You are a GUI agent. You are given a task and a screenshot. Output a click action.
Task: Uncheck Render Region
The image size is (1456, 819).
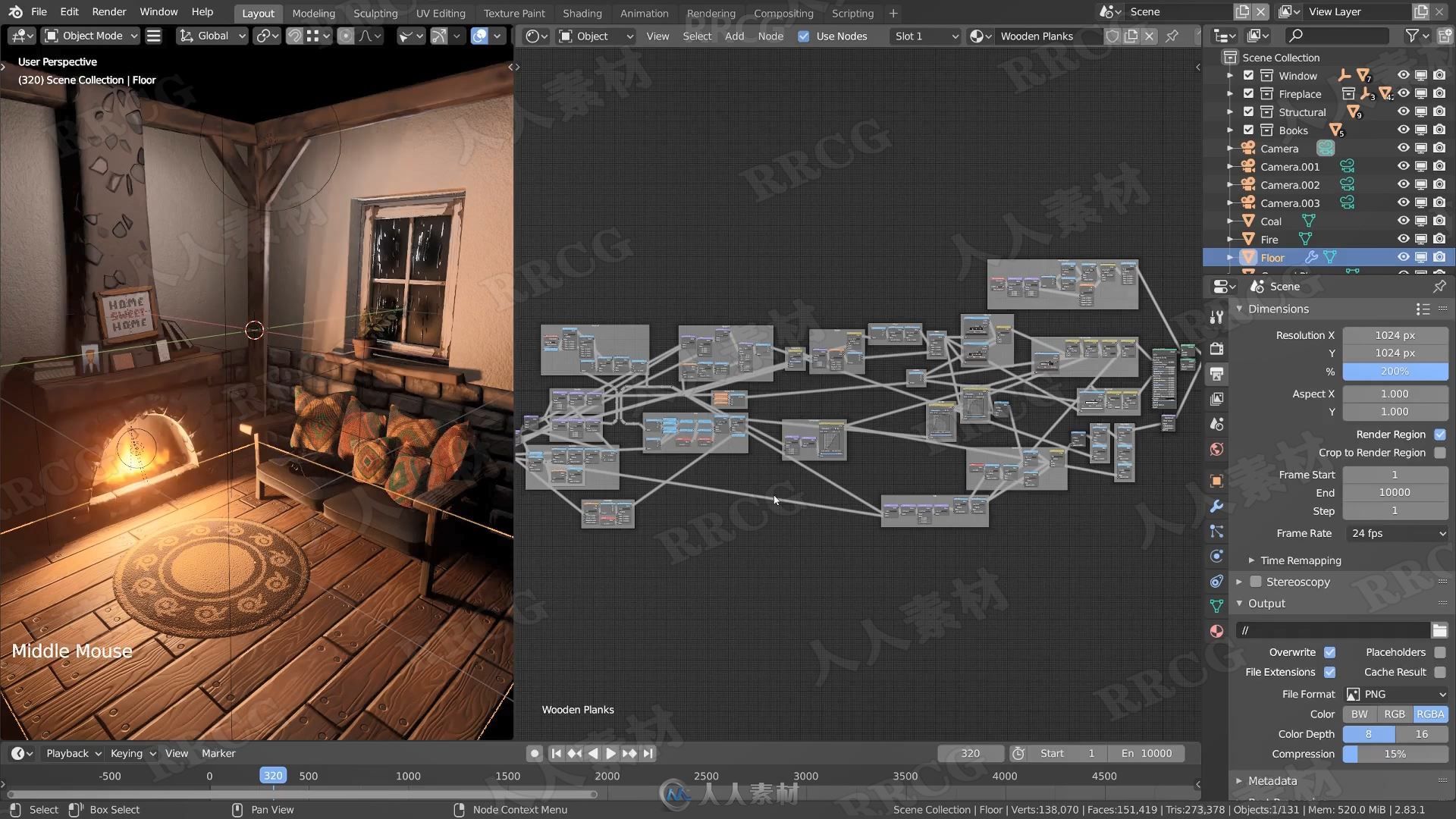(1440, 435)
